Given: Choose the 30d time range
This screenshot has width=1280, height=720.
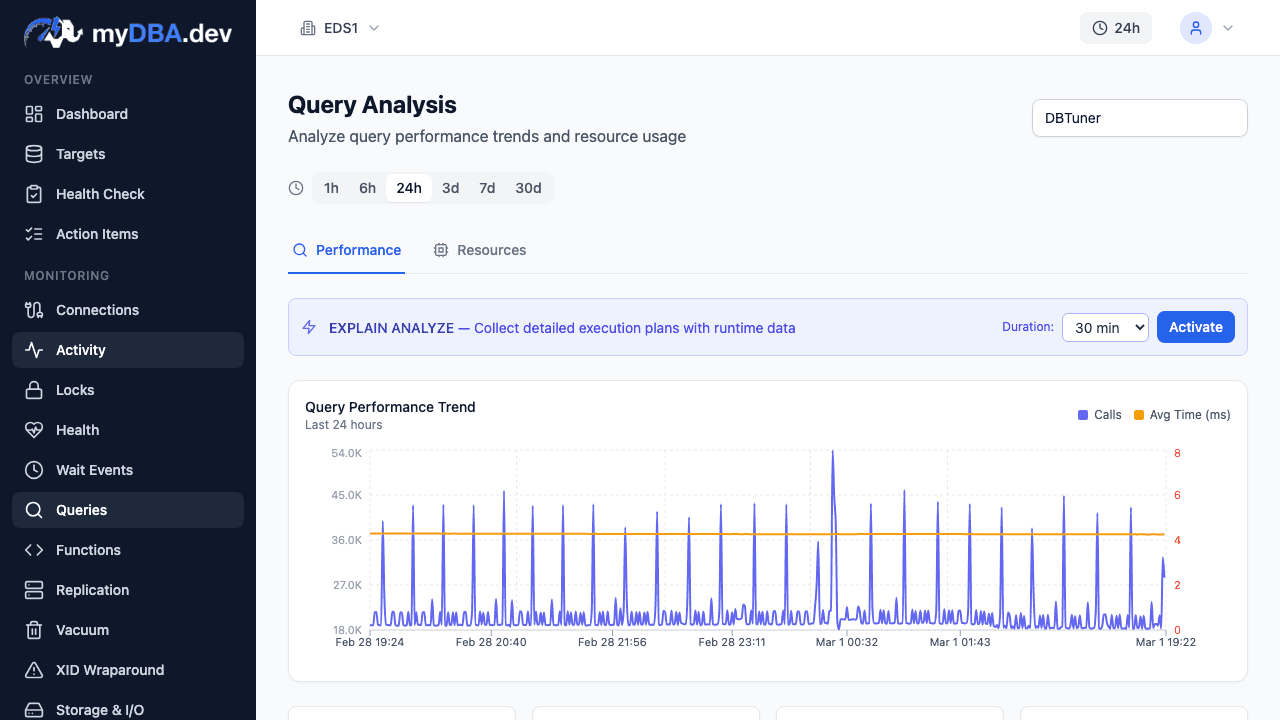Looking at the screenshot, I should pyautogui.click(x=528, y=188).
